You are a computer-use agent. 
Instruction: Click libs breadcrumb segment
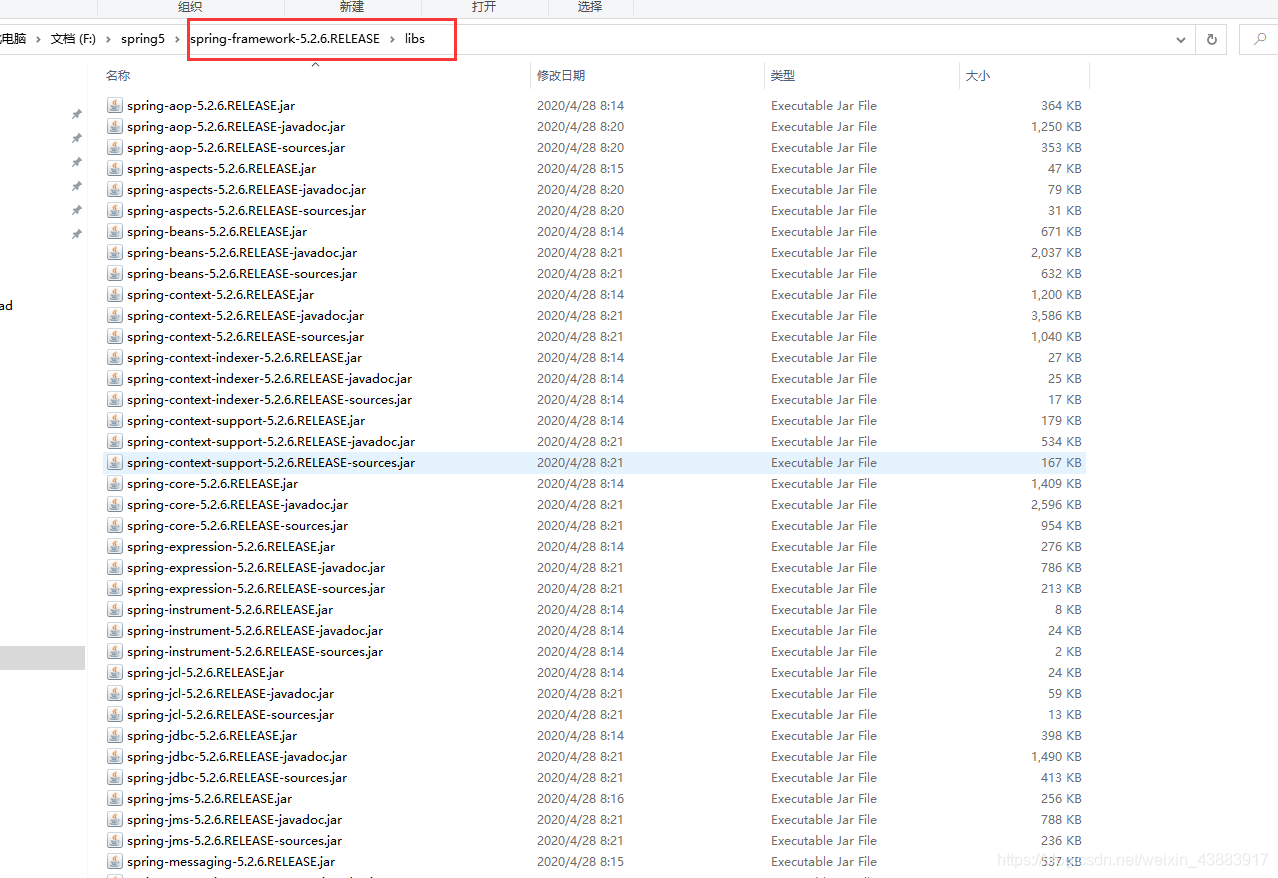[x=415, y=39]
